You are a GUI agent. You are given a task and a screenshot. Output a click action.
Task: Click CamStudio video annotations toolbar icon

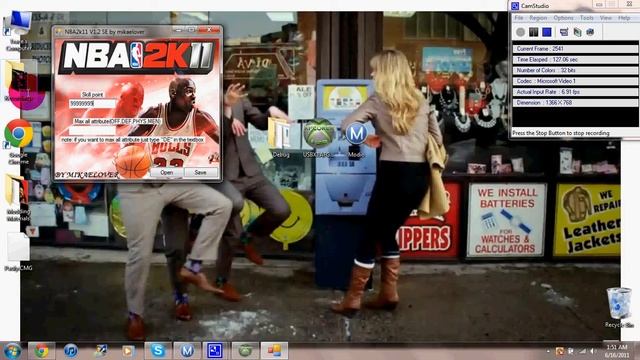[577, 32]
